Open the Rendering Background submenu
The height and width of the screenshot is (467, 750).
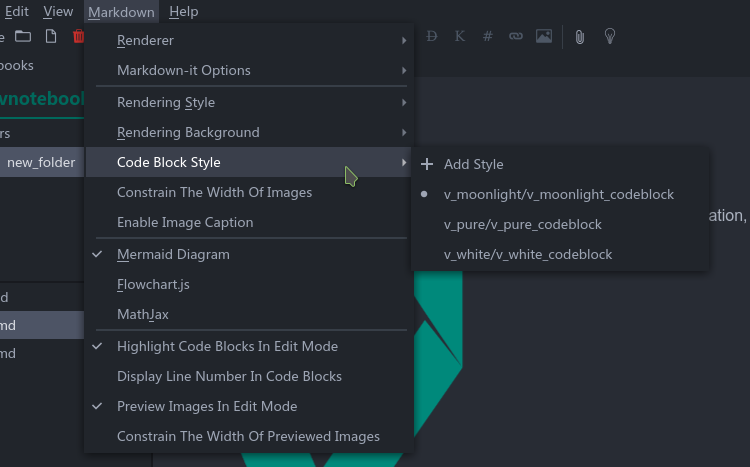[249, 133]
